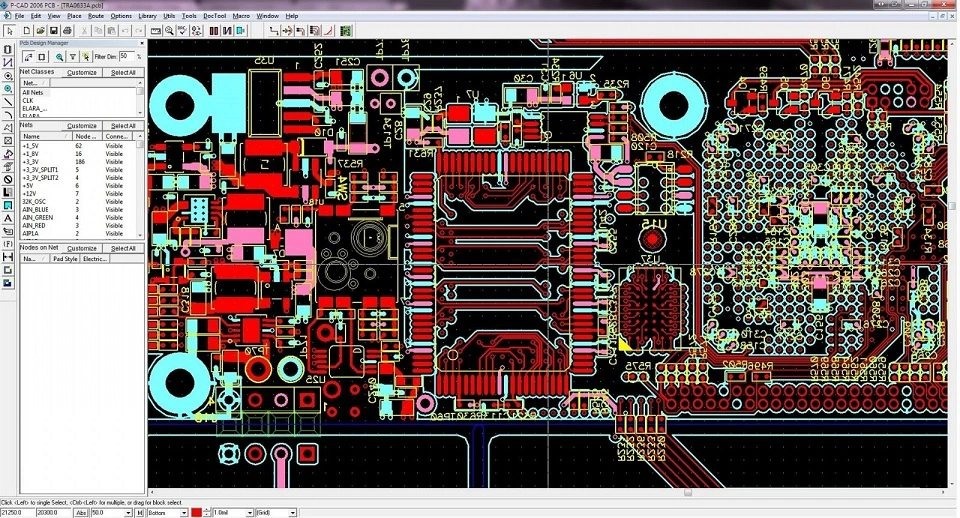
Task: Select the Place Component tool
Action: tap(8, 50)
